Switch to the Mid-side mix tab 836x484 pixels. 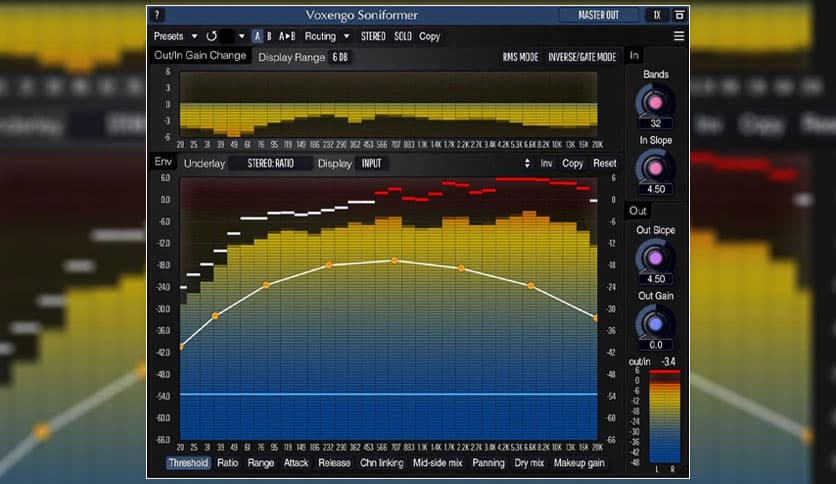click(438, 463)
